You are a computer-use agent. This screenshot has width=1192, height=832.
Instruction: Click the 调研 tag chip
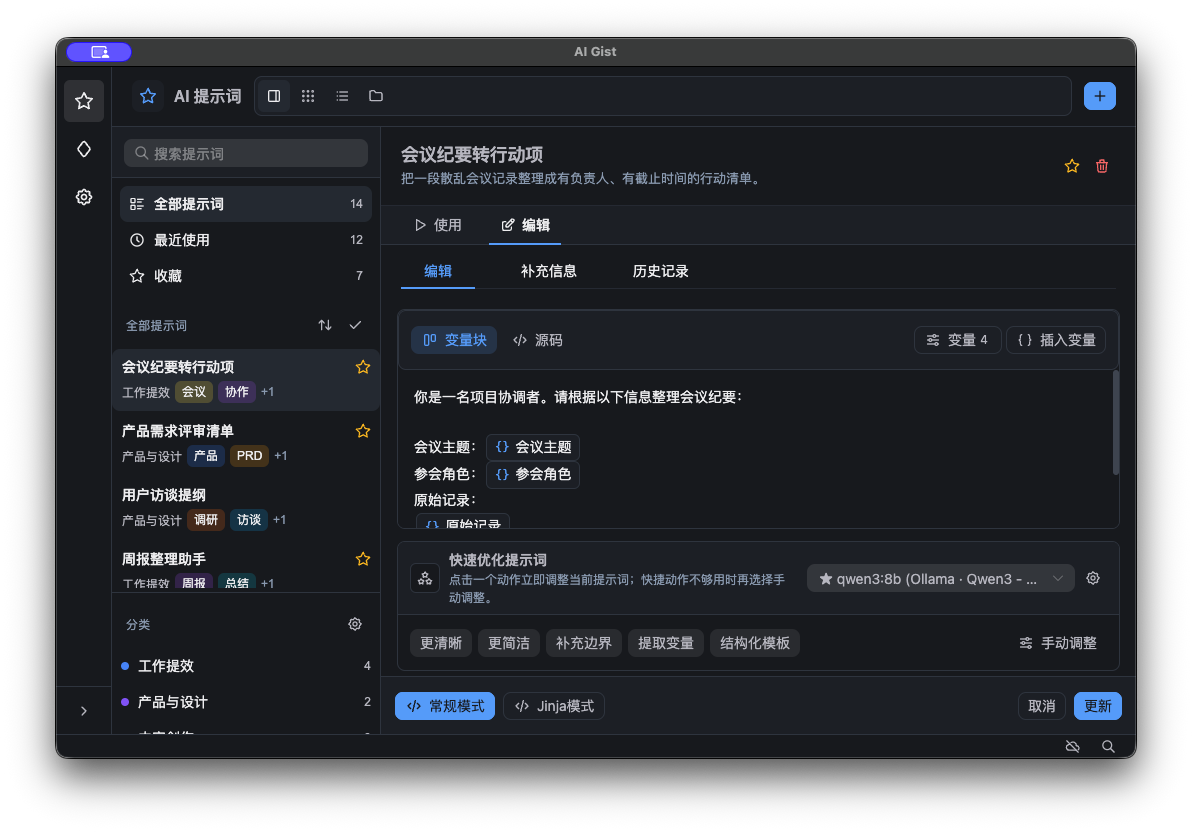[x=206, y=519]
